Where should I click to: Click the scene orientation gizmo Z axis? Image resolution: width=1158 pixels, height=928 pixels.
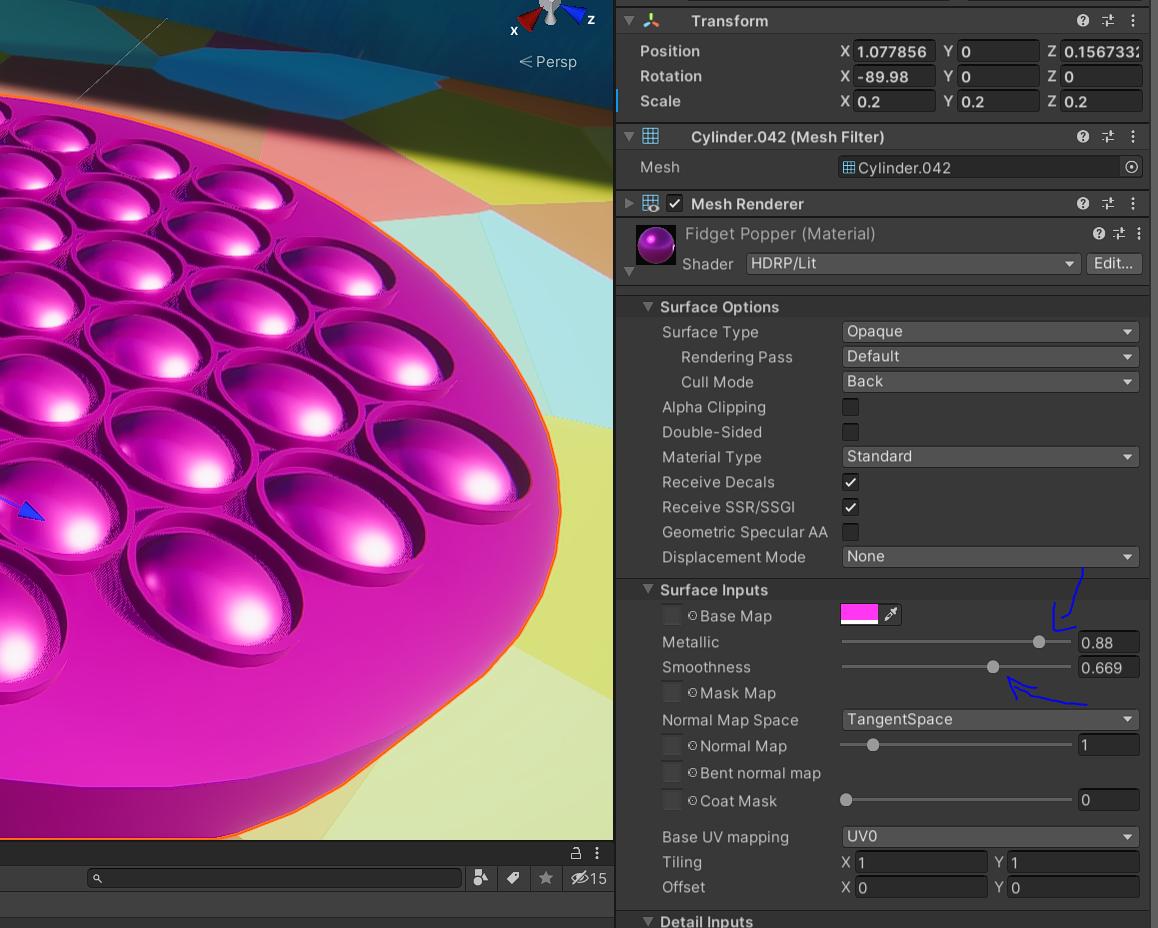tap(575, 13)
